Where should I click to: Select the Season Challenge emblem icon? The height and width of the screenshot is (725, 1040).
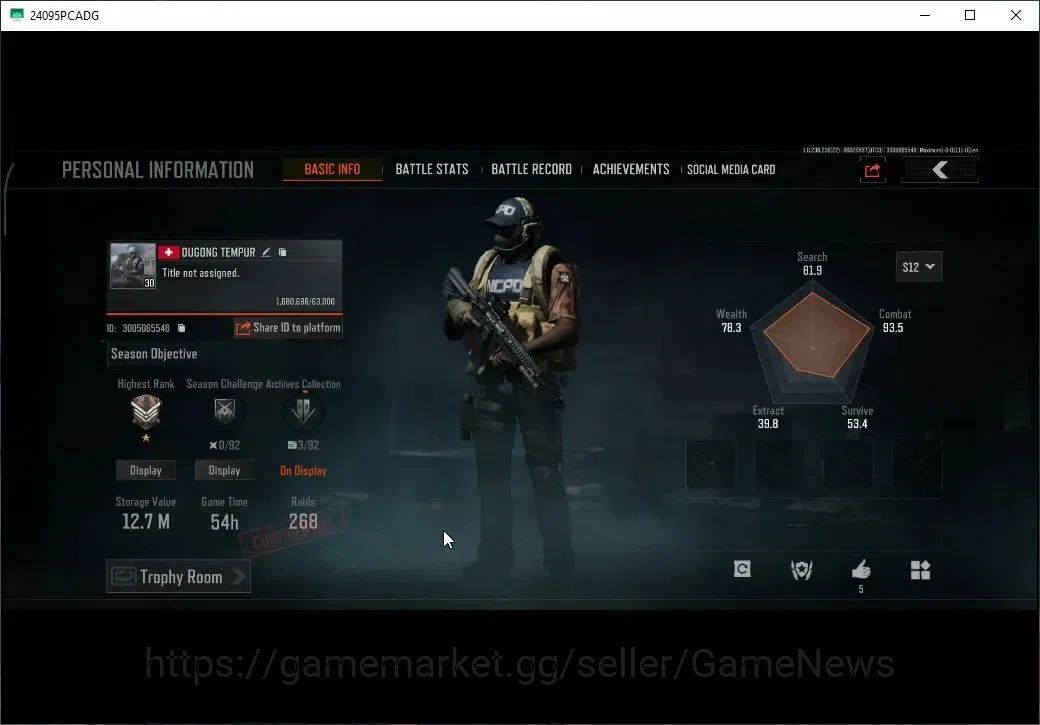(x=225, y=411)
